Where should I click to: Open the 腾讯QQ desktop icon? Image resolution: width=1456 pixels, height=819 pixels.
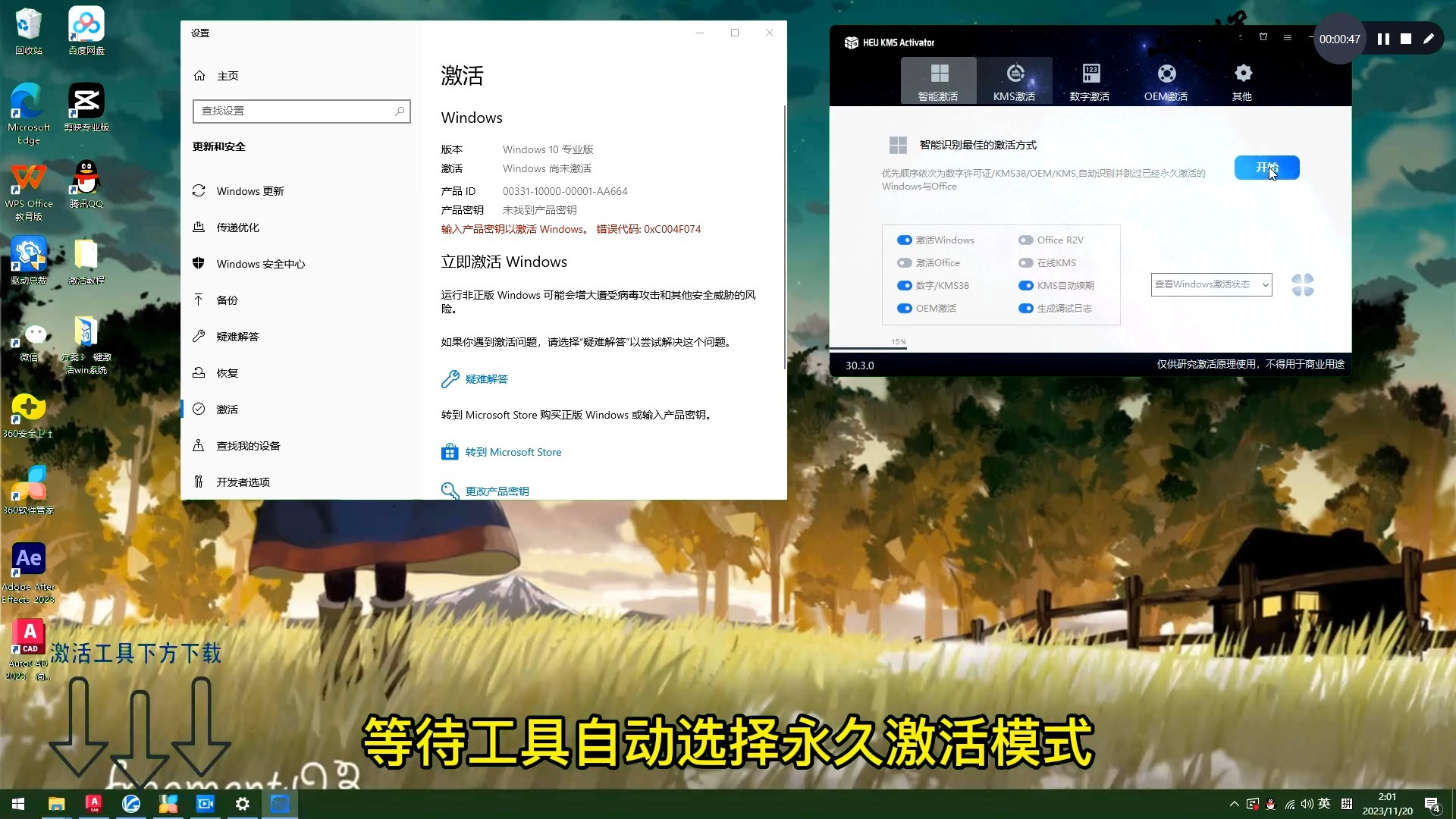[x=86, y=184]
